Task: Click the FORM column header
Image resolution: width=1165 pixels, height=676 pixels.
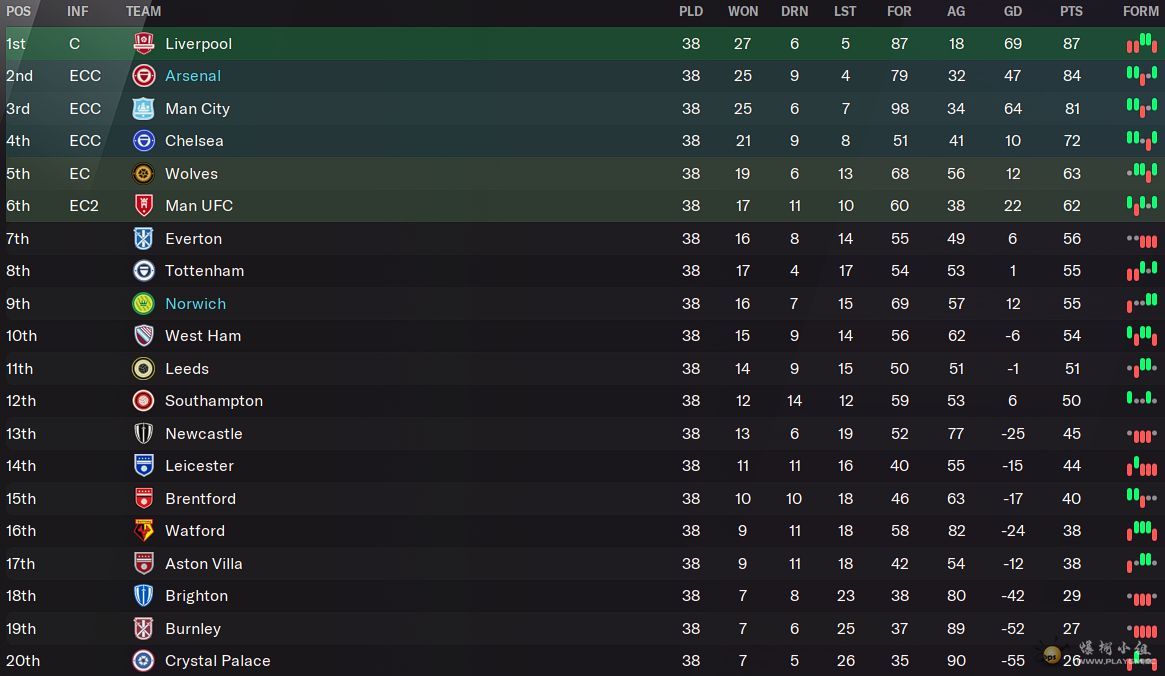Action: (1141, 12)
